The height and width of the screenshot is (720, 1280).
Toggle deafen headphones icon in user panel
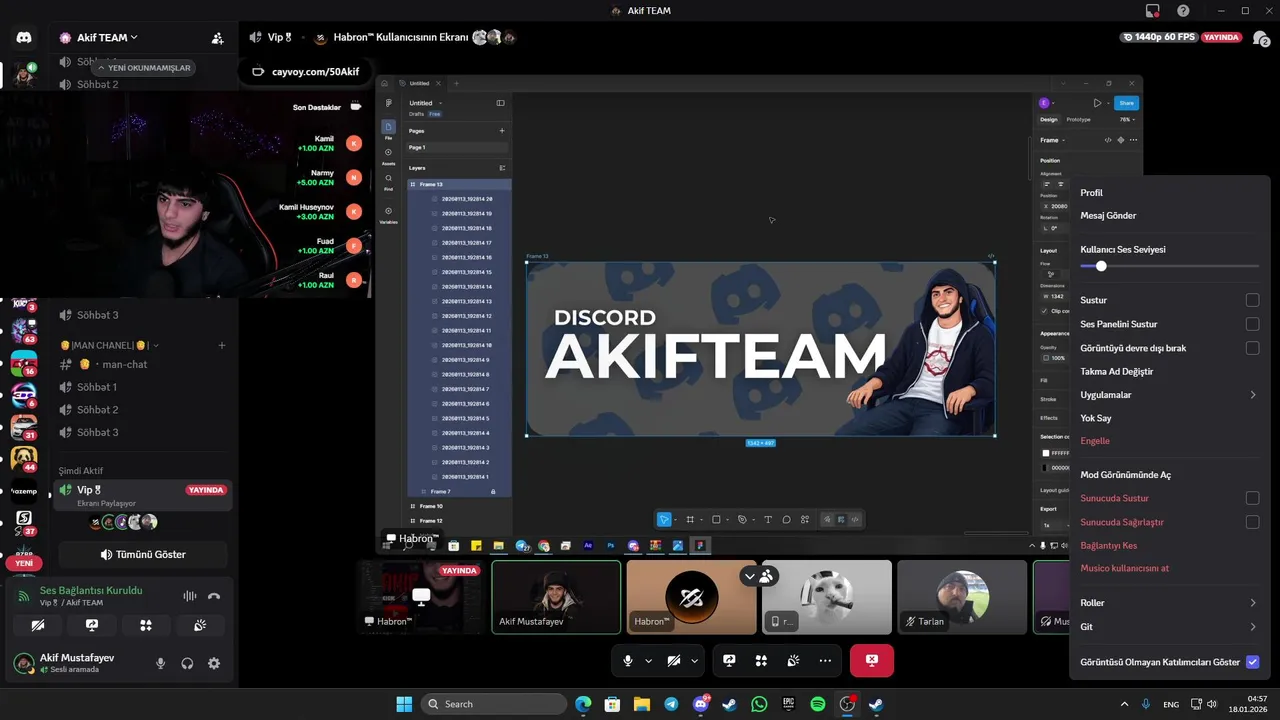tap(187, 663)
